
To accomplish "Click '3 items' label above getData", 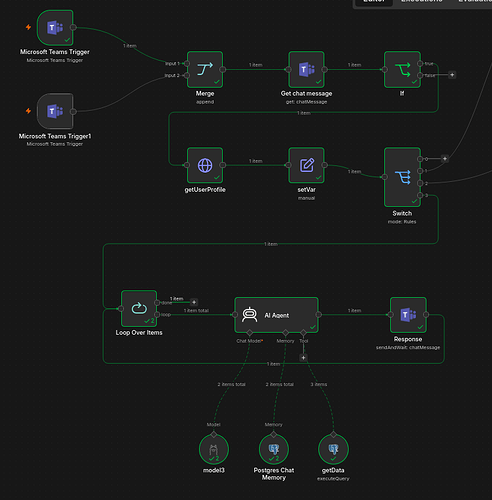I will point(319,384).
